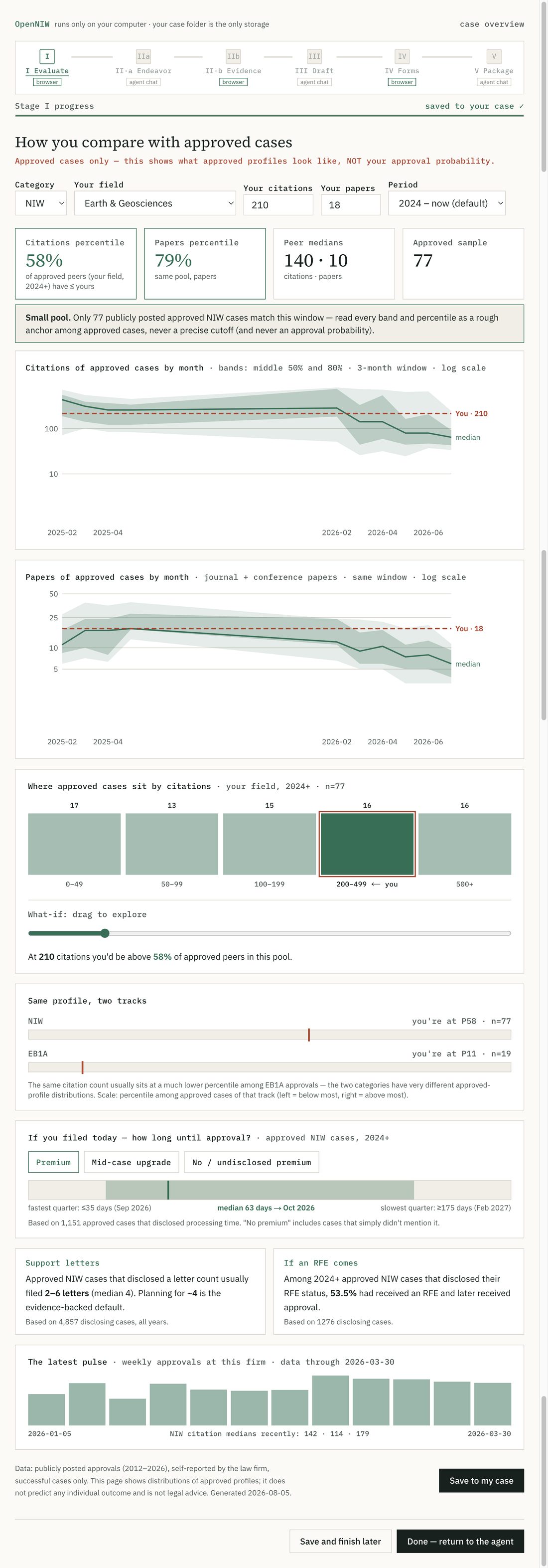Click 'median 63 days → Oct 2026' text

[x=266, y=1208]
